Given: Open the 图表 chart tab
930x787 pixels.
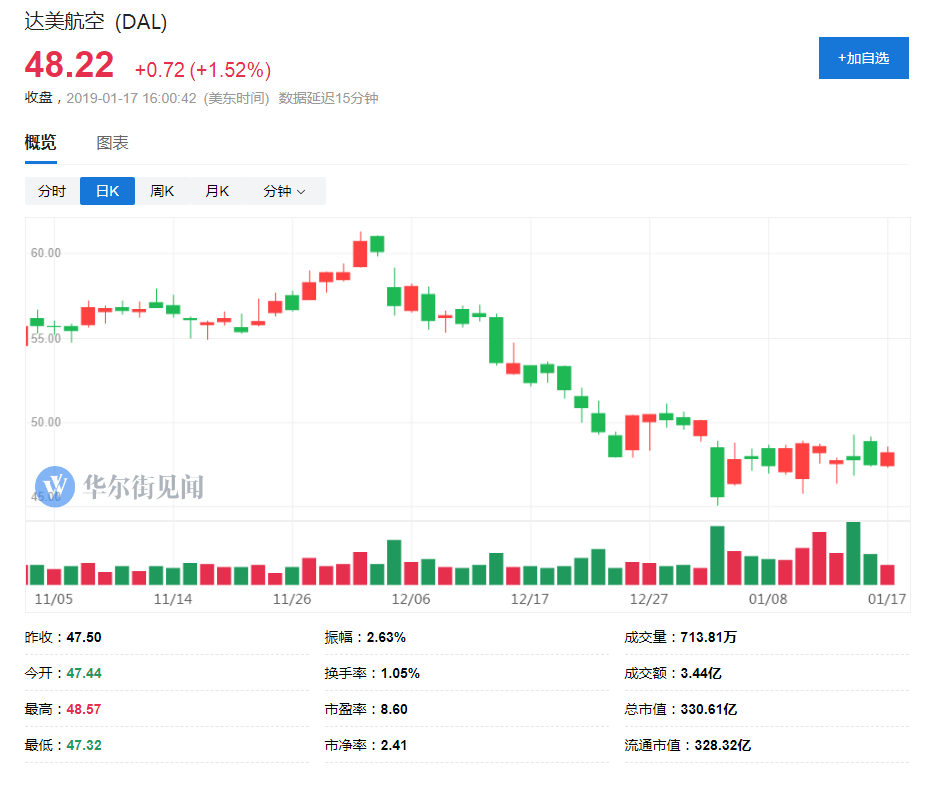Looking at the screenshot, I should [x=113, y=143].
